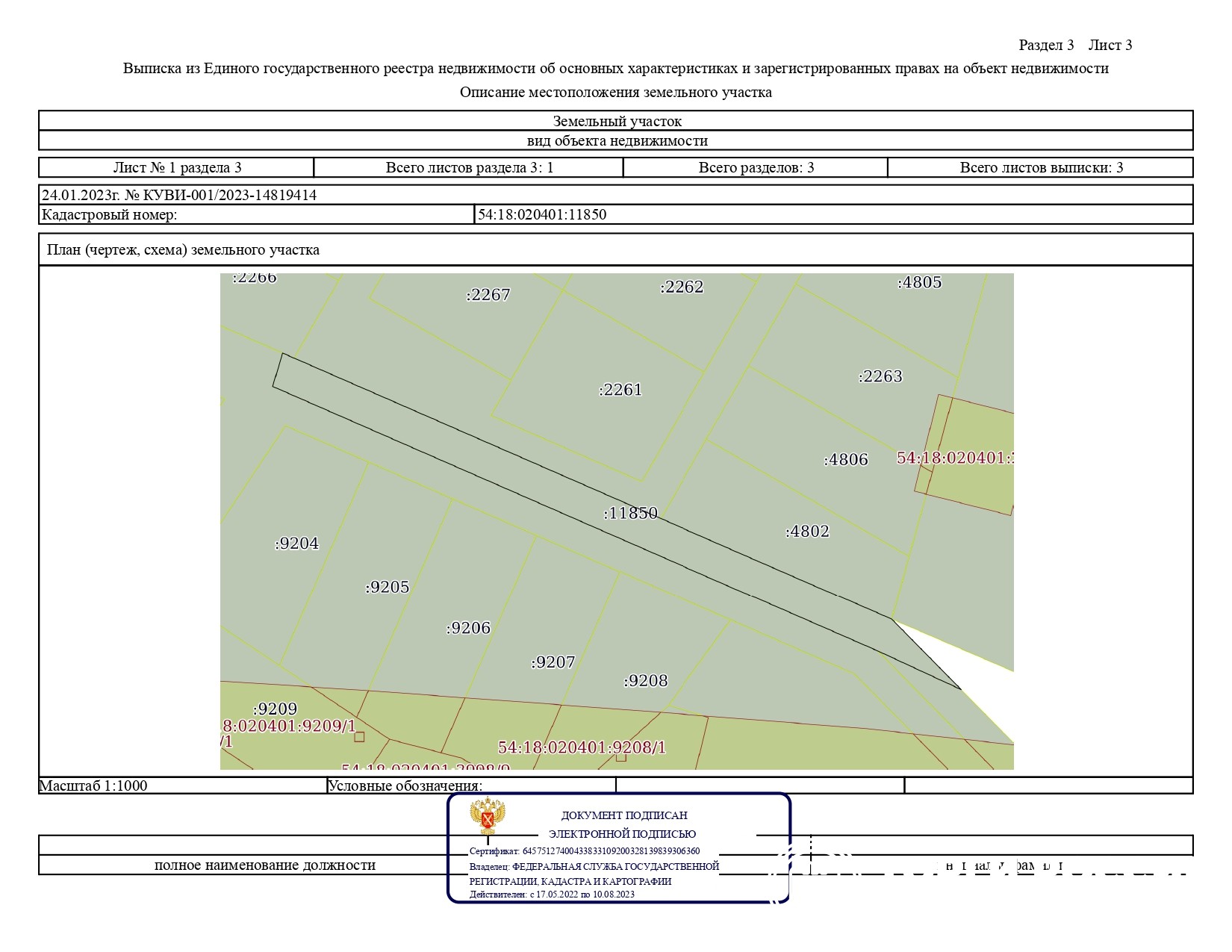Viewport: 1232px width, 952px height.
Task: Click the red label 54:18:020401 beside parcel :4806
Action: click(954, 458)
